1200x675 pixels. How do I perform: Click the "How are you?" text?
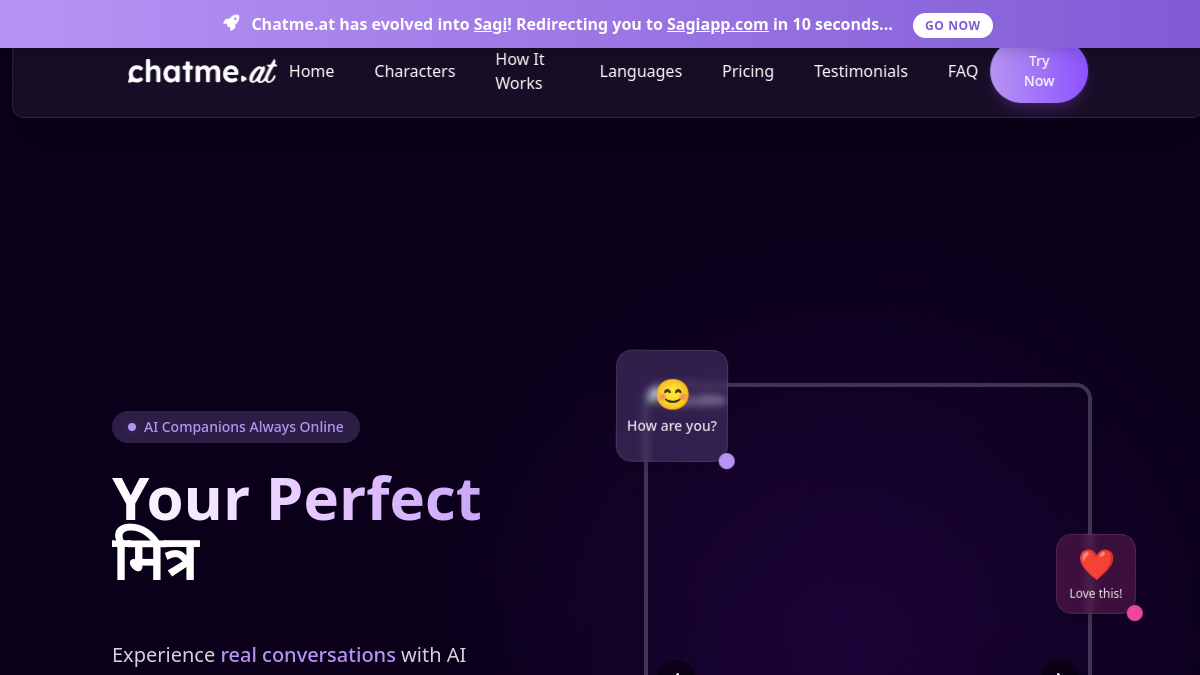(672, 426)
